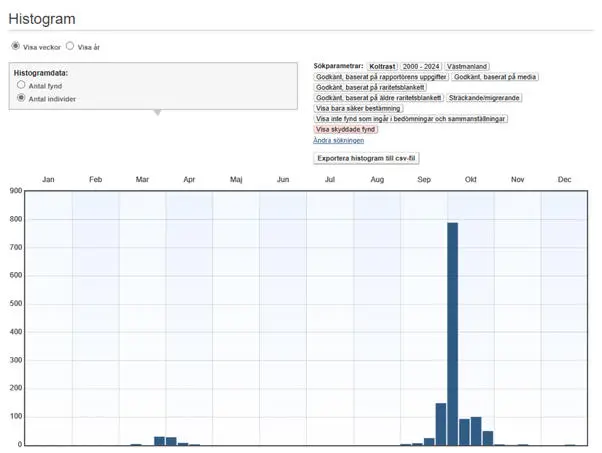Viewport: 602px width, 453px height.
Task: Click the 'Ändra sökningen' link
Action: click(x=339, y=140)
